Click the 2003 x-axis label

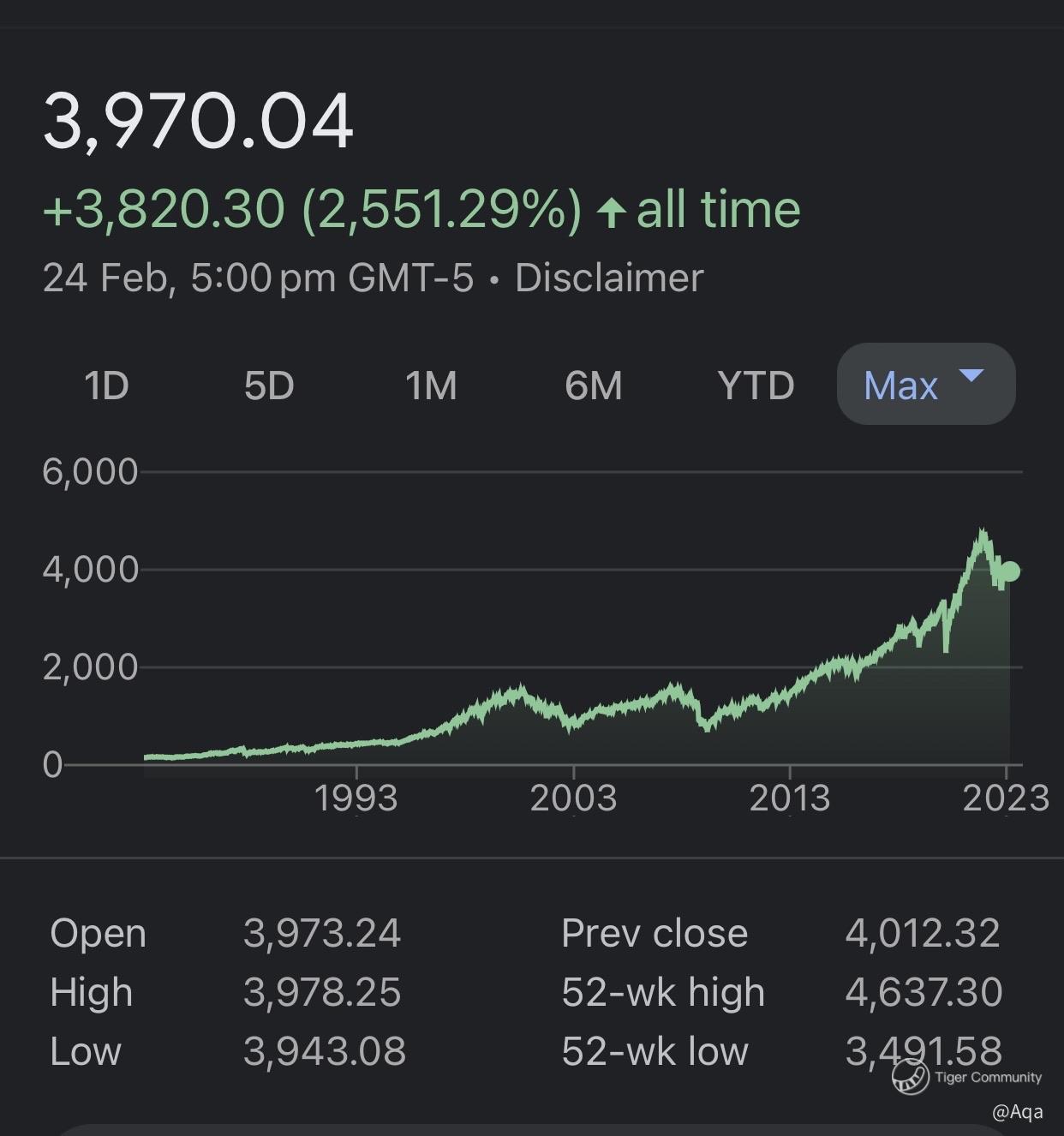(573, 798)
